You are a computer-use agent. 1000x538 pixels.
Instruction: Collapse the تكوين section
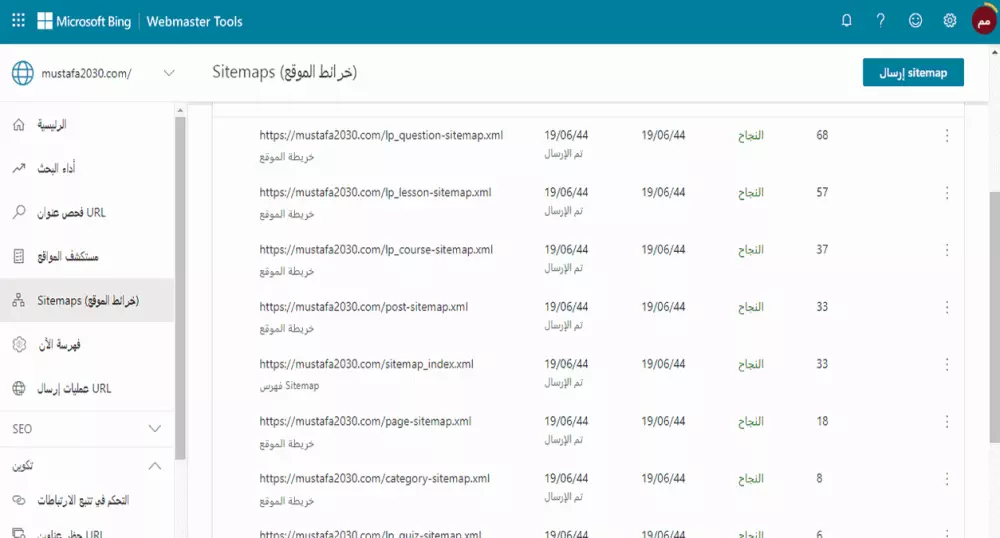pos(154,466)
